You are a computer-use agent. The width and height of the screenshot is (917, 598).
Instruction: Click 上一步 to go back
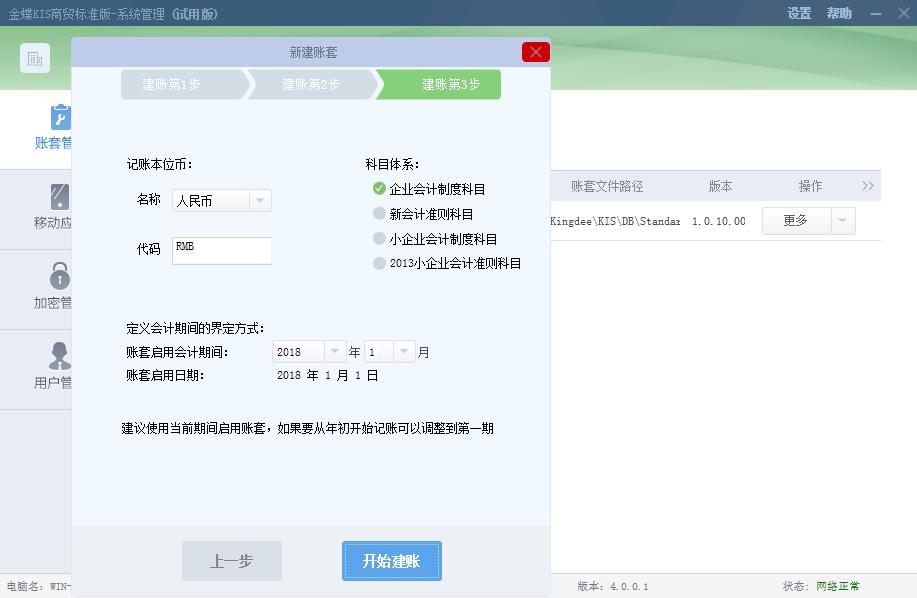point(231,561)
